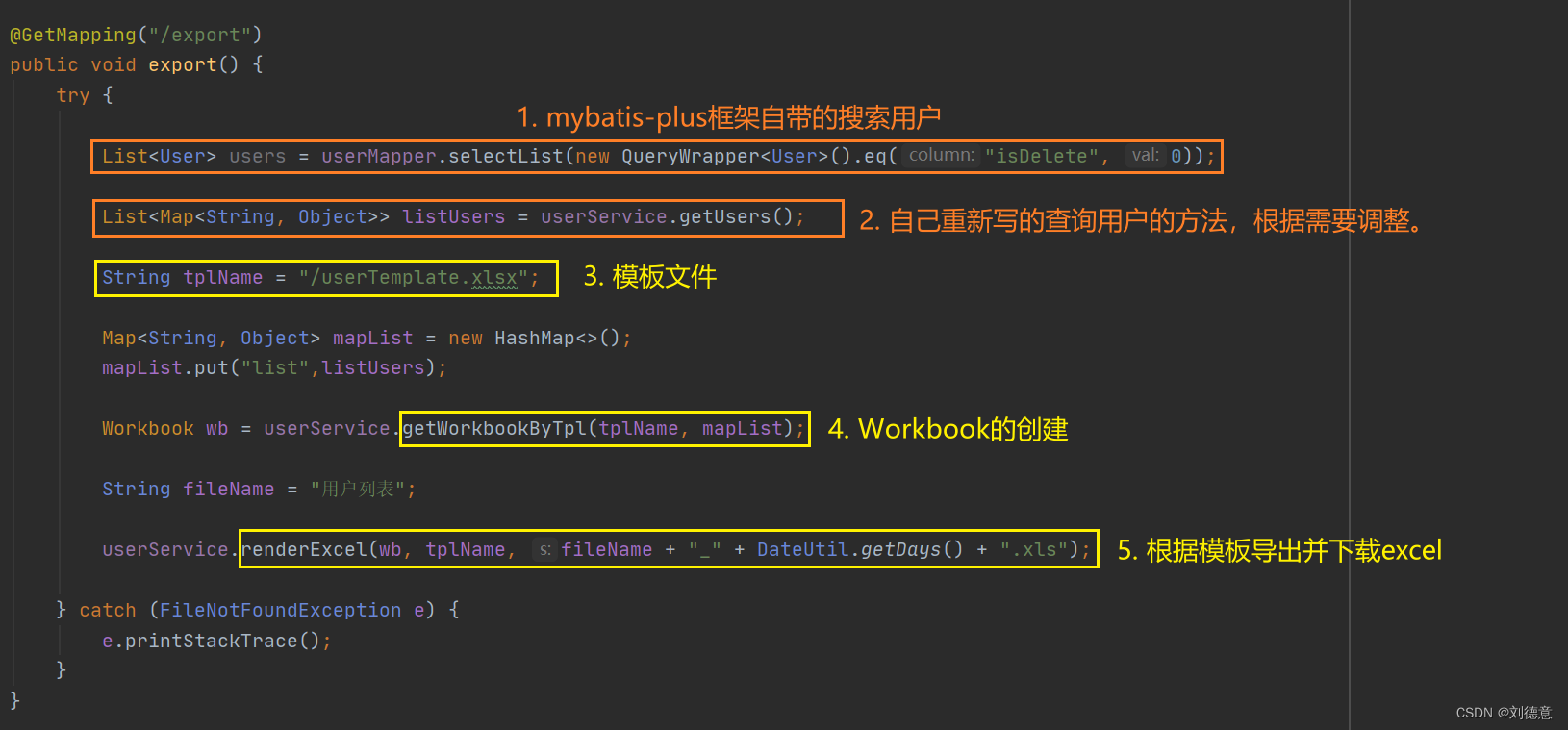Click the selectList method call
Image resolution: width=1568 pixels, height=730 pixels.
[x=506, y=156]
